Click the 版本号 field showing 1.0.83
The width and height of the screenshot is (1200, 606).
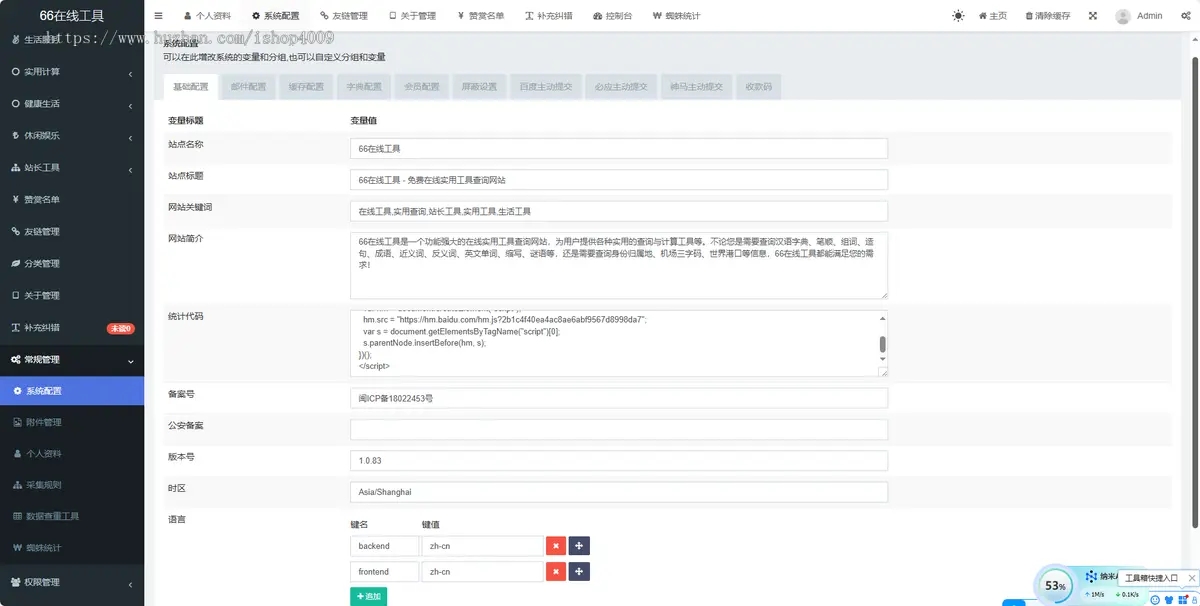(x=619, y=461)
